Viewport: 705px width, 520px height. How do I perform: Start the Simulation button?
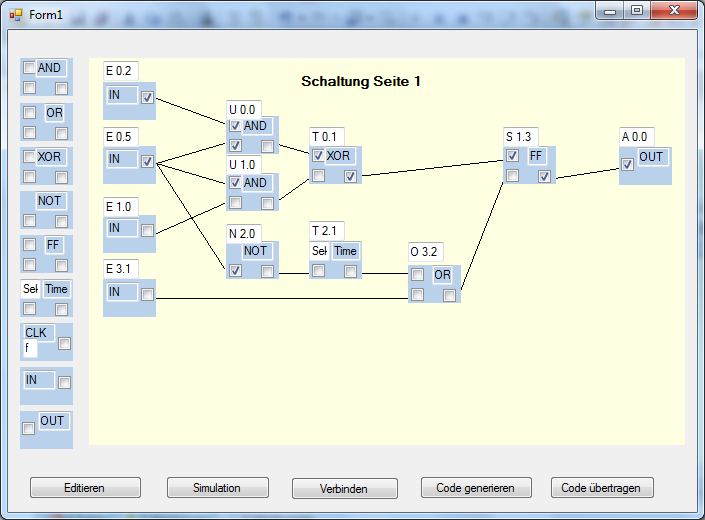[x=218, y=488]
